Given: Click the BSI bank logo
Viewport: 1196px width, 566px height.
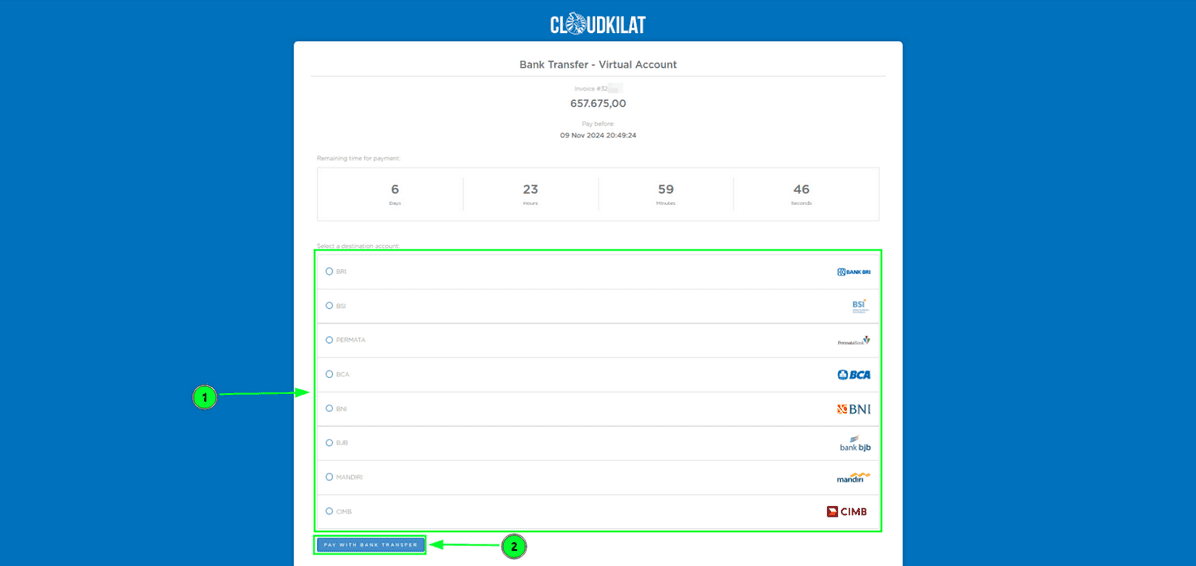Looking at the screenshot, I should point(859,306).
